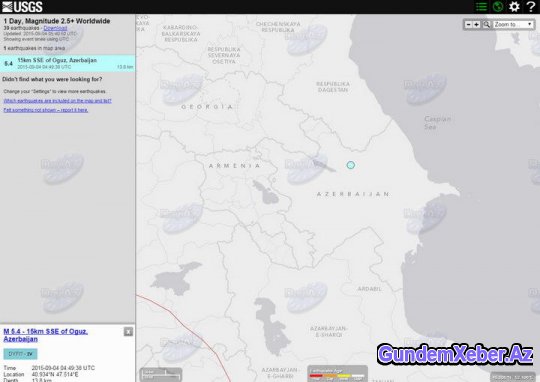Click 'Didn't find what you were looking for?' text
The height and width of the screenshot is (382, 540).
(52, 79)
